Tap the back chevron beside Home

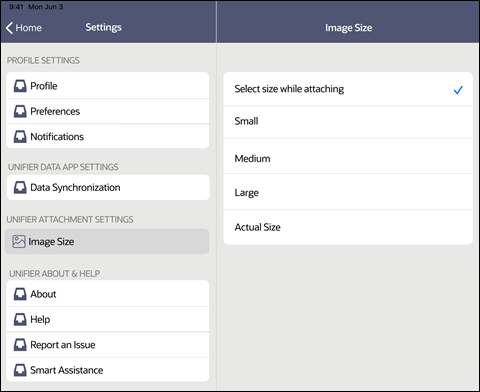tap(9, 28)
